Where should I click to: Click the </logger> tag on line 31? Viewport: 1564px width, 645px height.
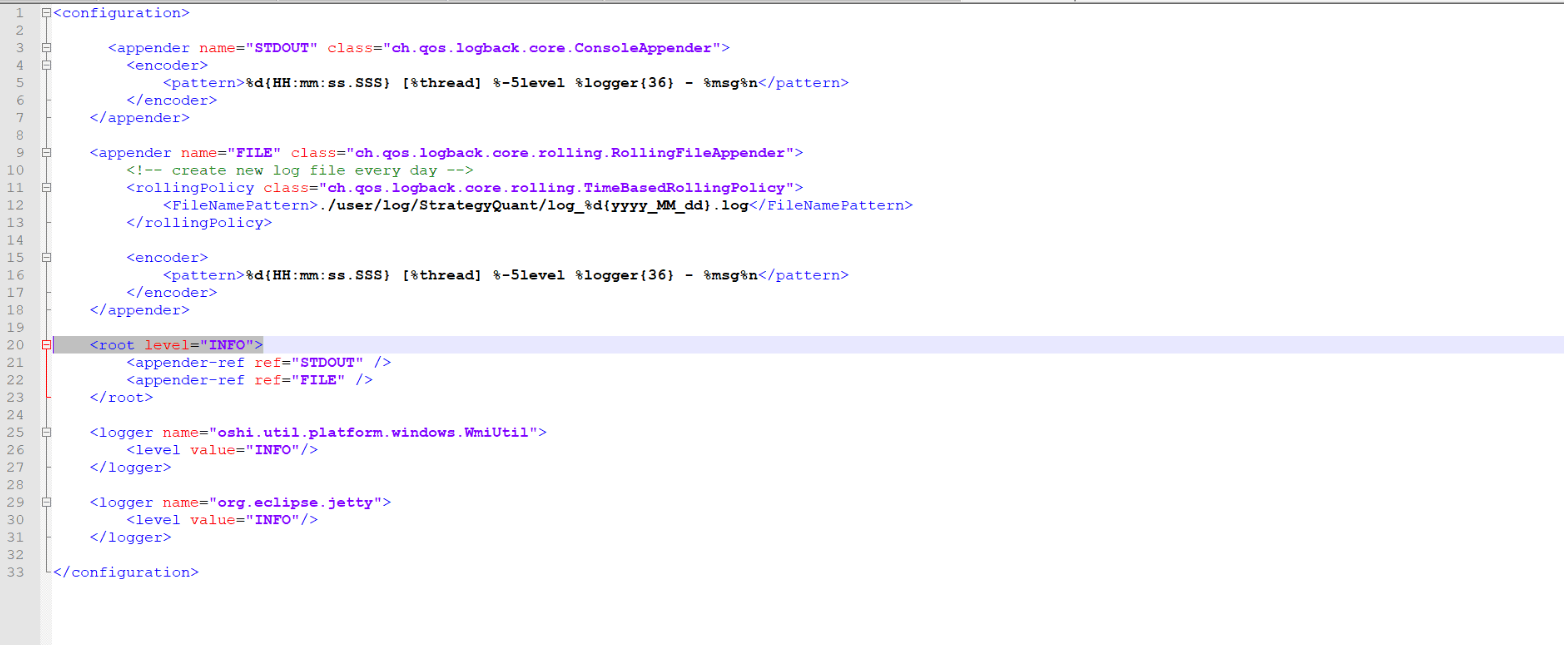tap(130, 538)
